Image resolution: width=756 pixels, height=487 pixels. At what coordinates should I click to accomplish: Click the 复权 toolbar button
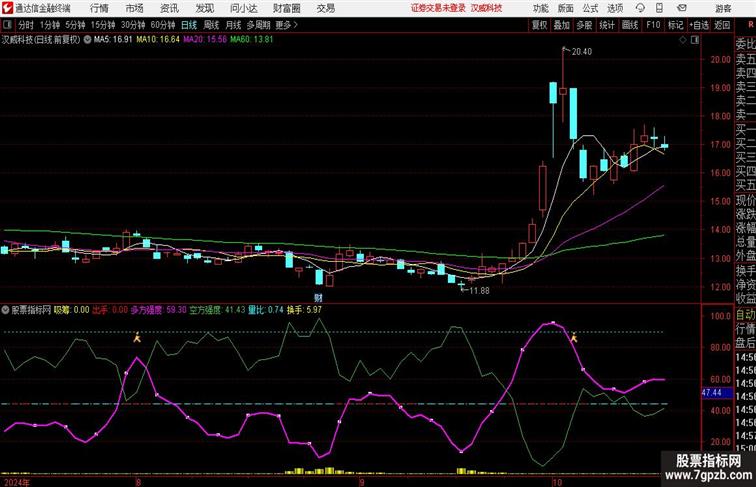point(540,25)
